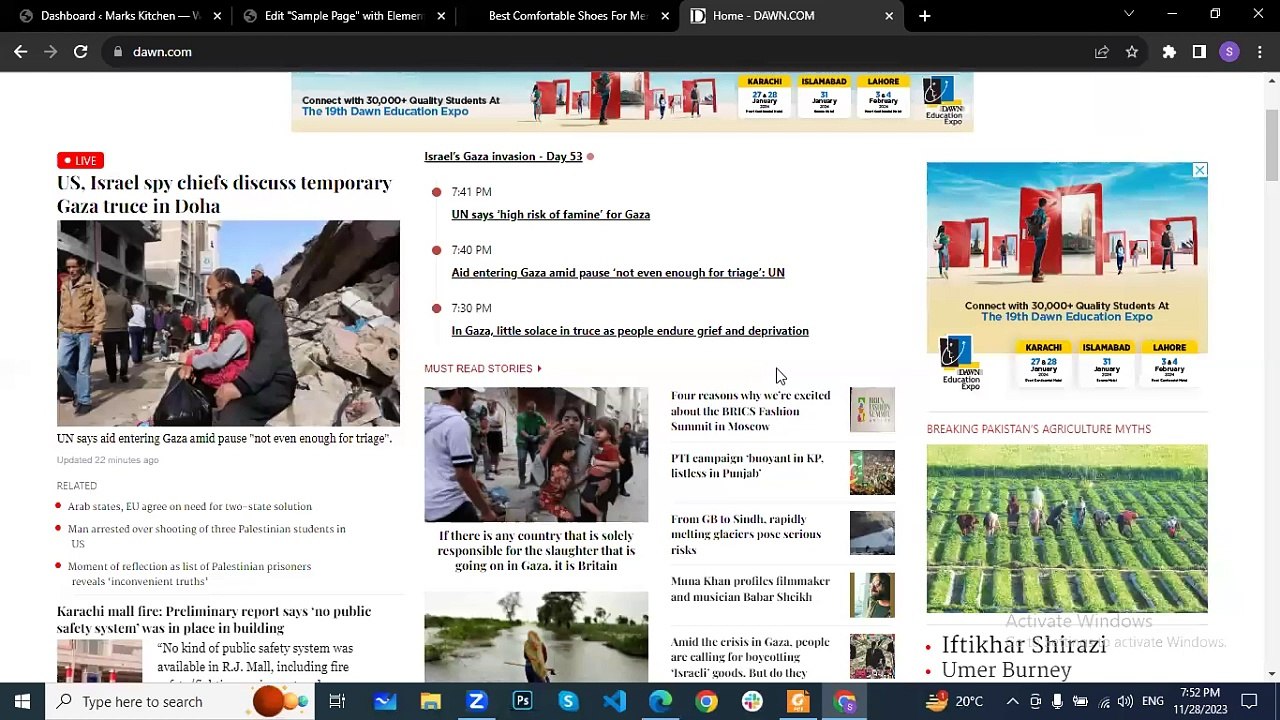Open 'Aid entering Gaza amid pause' live update
This screenshot has width=1280, height=720.
click(x=618, y=272)
